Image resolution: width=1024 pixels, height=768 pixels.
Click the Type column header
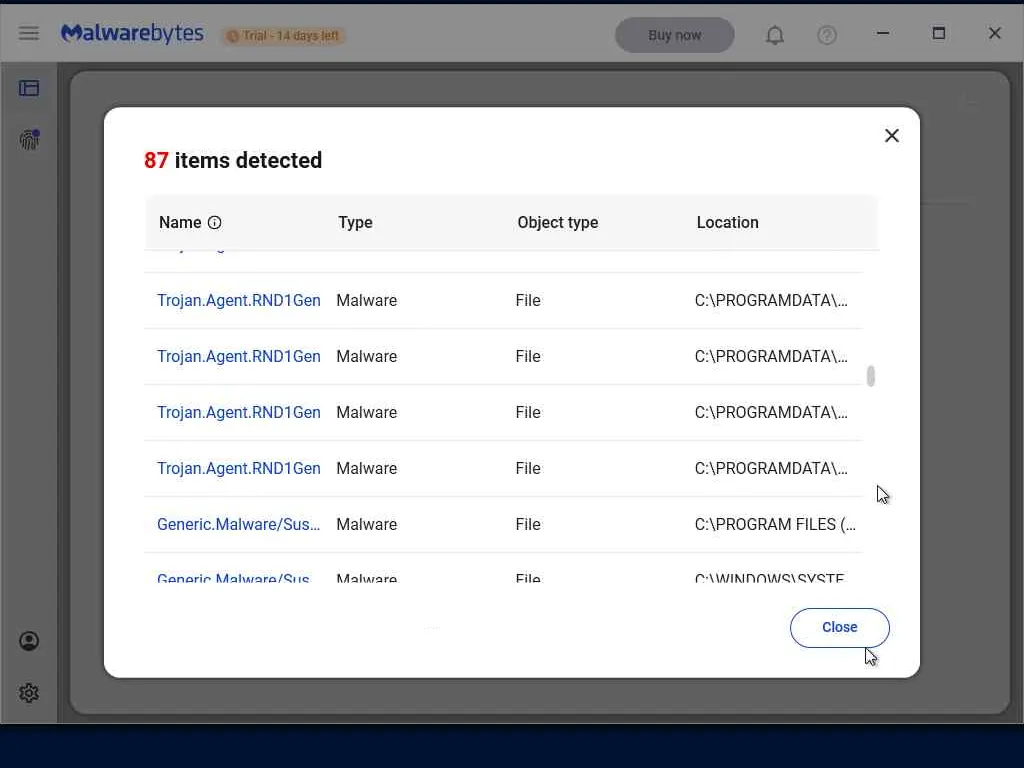coord(355,223)
